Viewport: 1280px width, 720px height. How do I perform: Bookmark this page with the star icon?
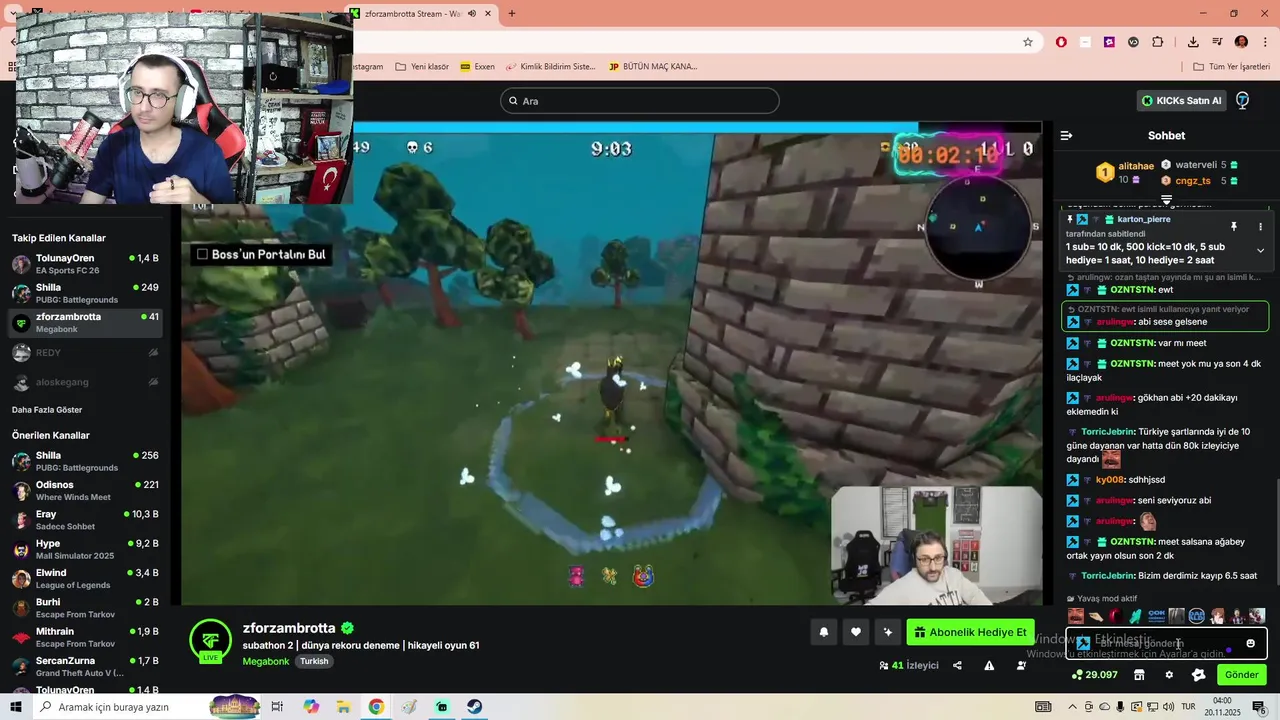pyautogui.click(x=1027, y=42)
